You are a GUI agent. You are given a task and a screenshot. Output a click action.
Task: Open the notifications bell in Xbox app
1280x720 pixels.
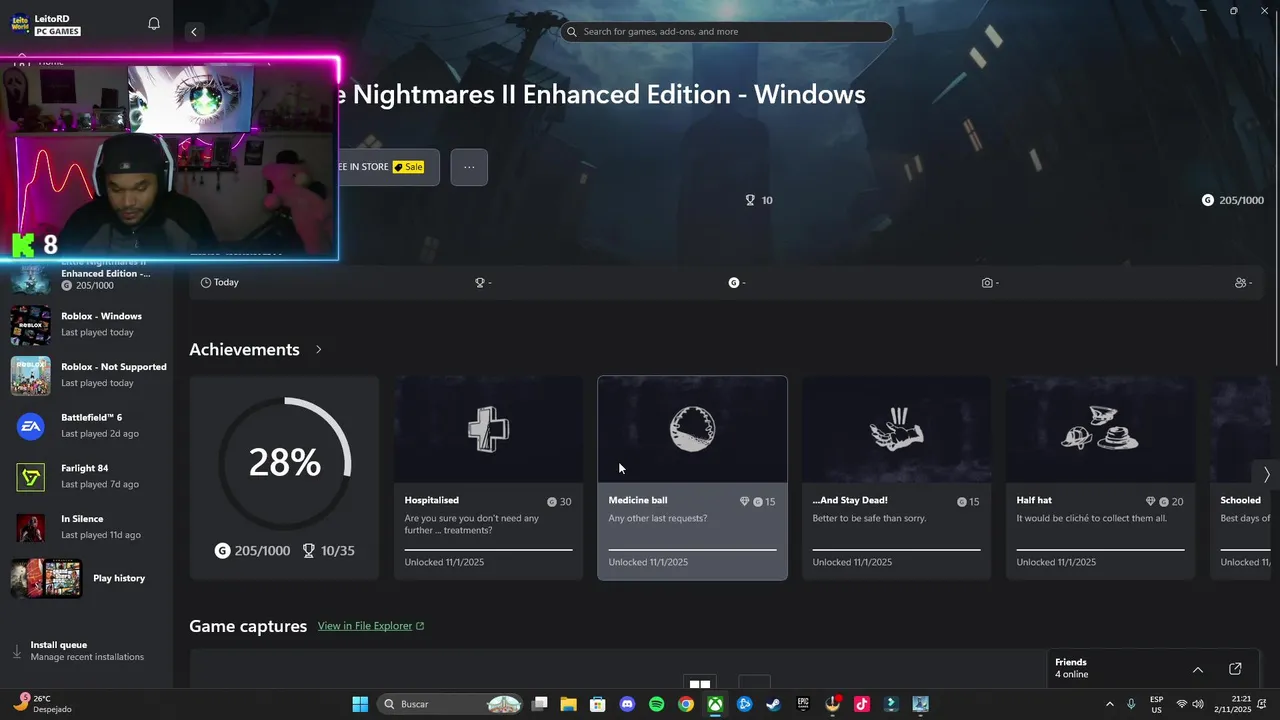point(154,24)
